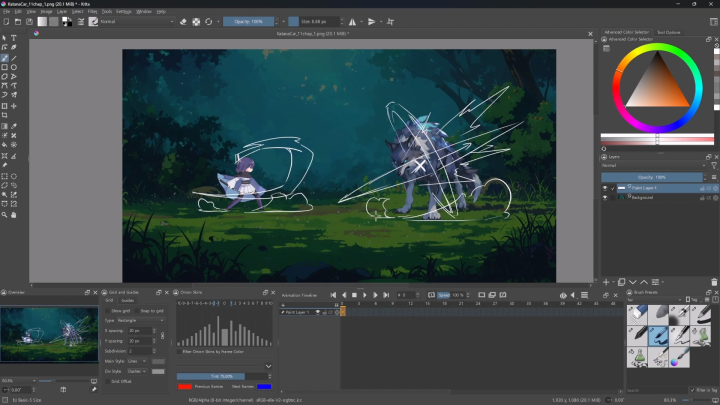Select the Freehand Brush tool

coord(5,57)
